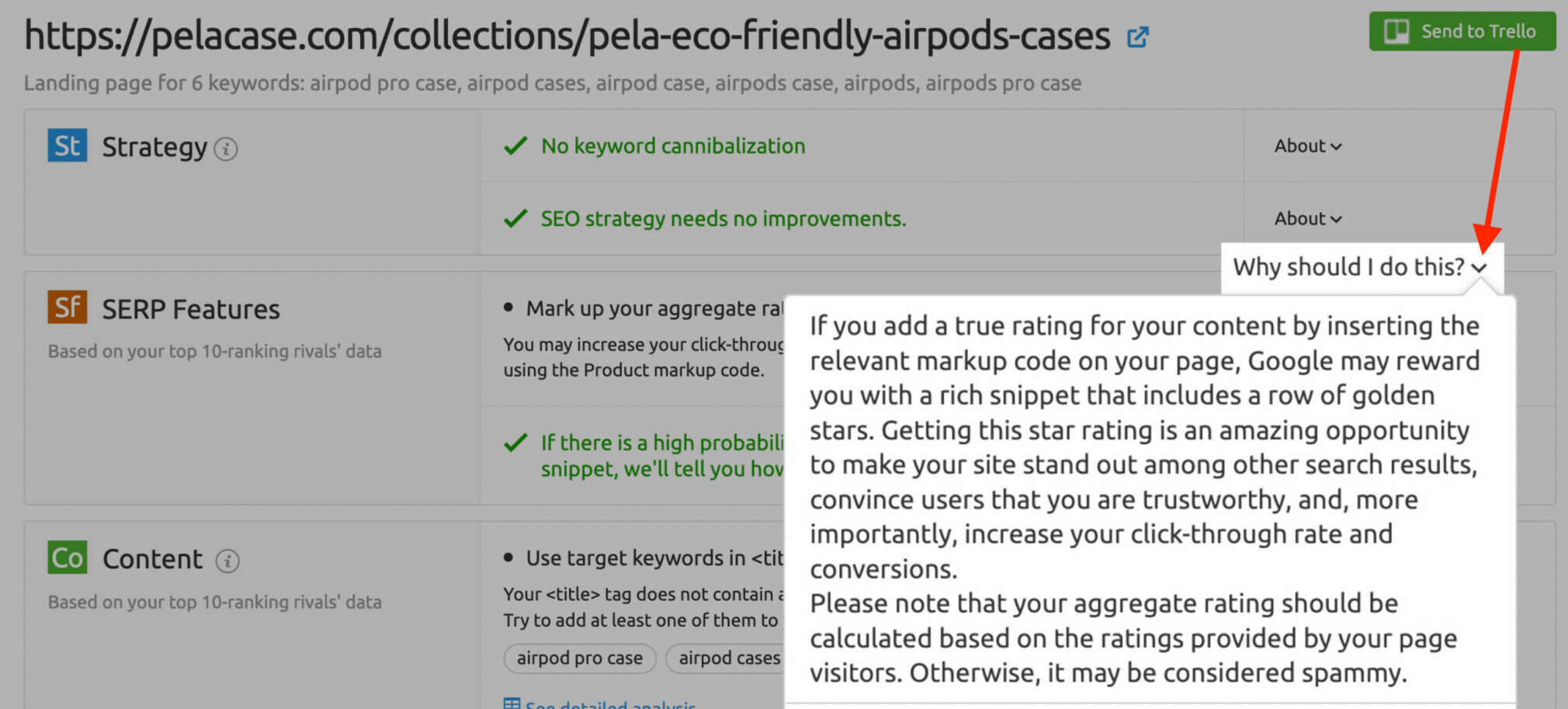Click the table icon beside See detailed analysis
Screen dimensions: 1568x709
pos(512,704)
